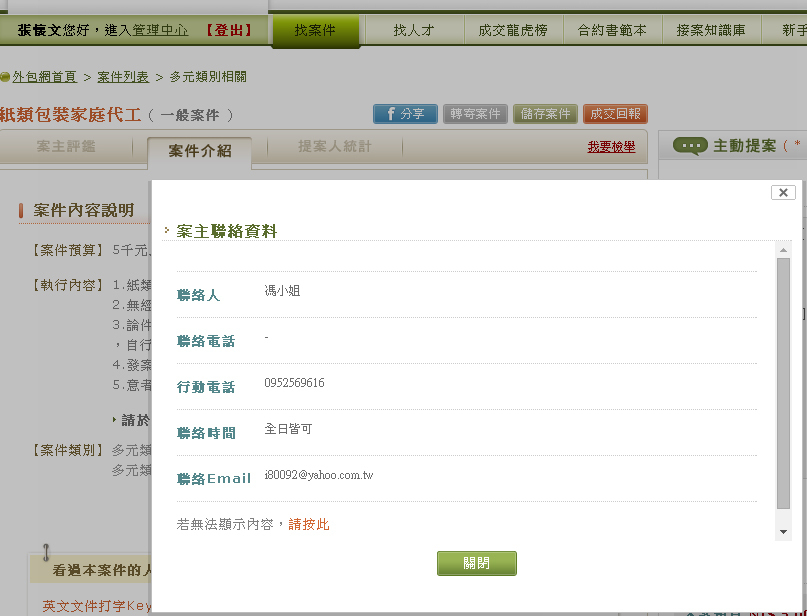The width and height of the screenshot is (807, 616).
Task: Click the 案主聯絡資料 dialog heading
Action: [226, 231]
